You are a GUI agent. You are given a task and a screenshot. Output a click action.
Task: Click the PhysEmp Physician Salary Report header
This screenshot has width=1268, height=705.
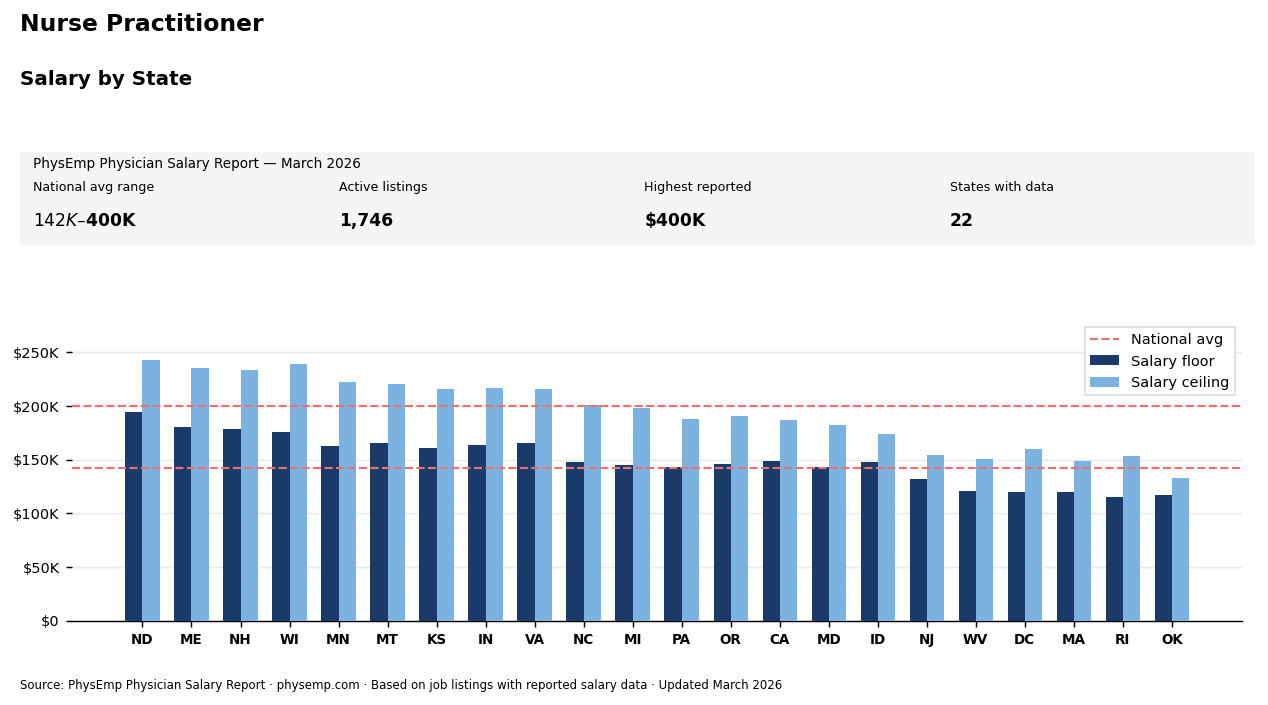[197, 163]
